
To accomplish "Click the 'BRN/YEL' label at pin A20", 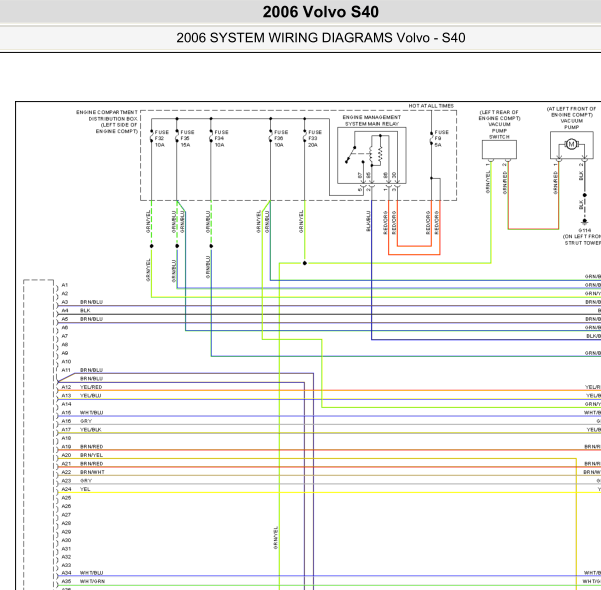I will [x=91, y=455].
